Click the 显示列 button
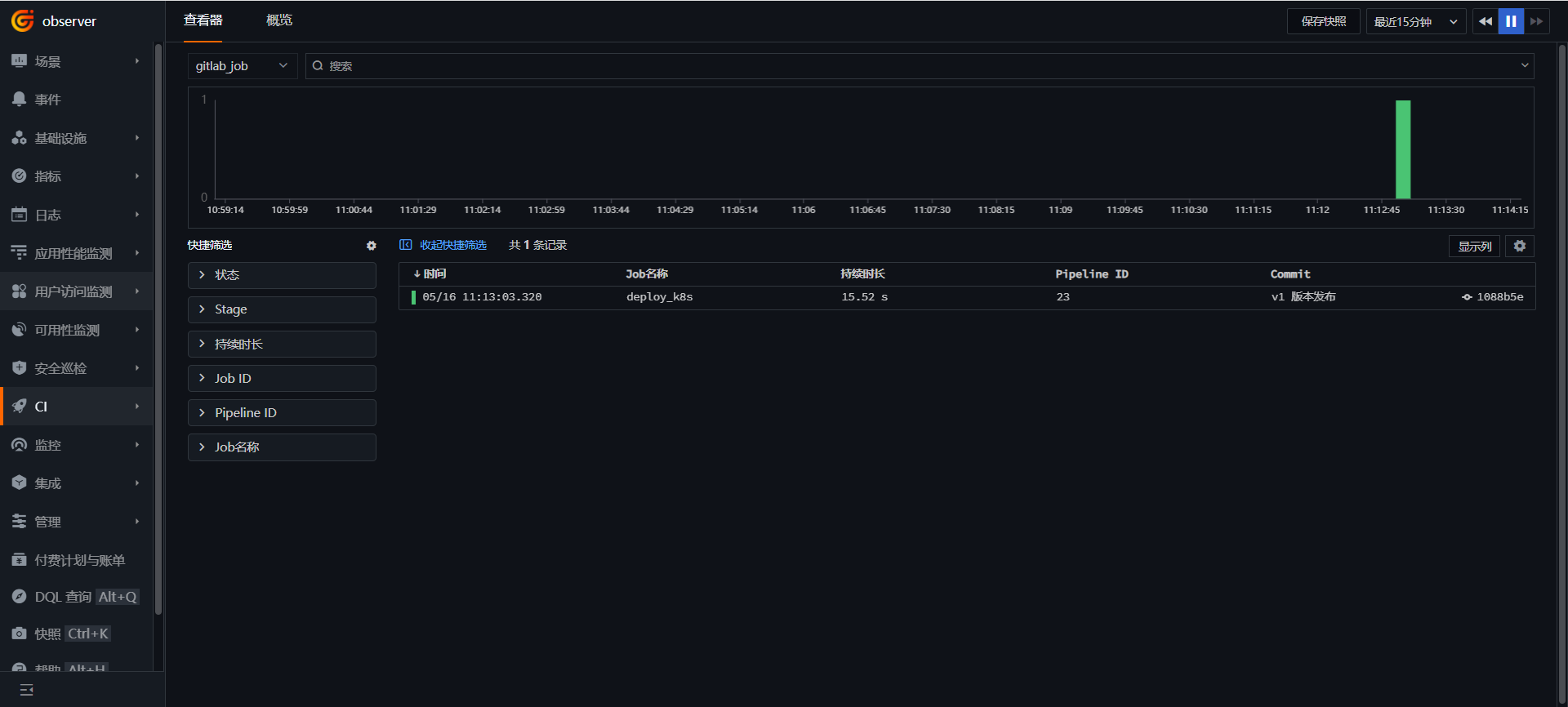Viewport: 1568px width, 707px height. coord(1474,247)
